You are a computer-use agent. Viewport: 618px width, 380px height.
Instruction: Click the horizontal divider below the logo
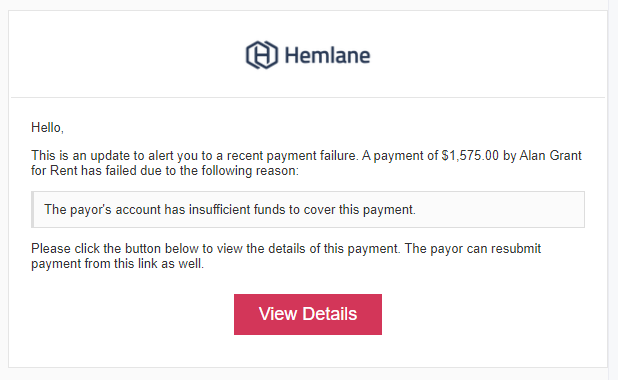tap(308, 97)
